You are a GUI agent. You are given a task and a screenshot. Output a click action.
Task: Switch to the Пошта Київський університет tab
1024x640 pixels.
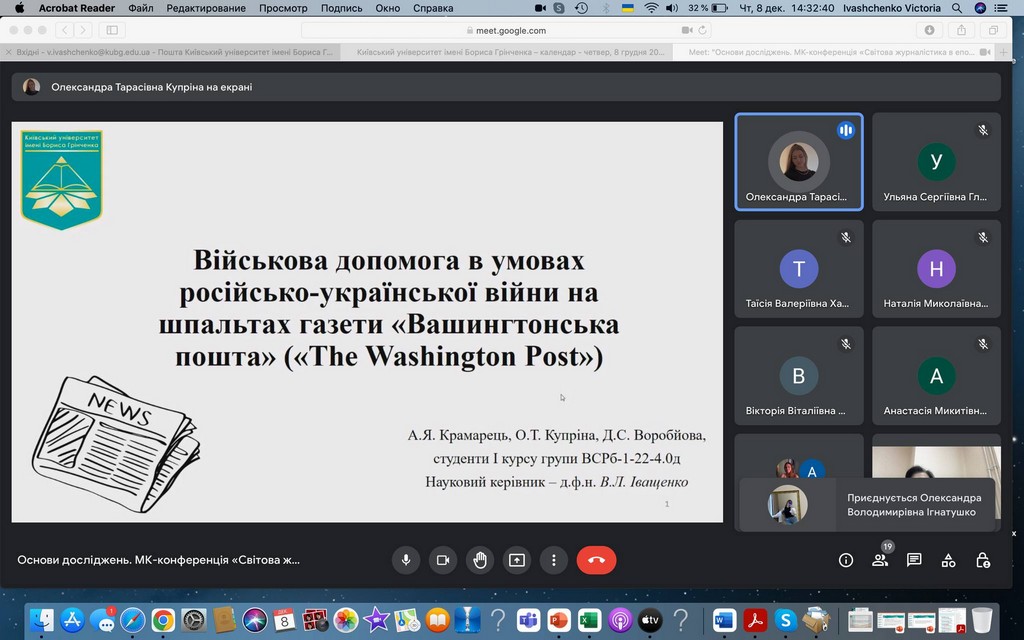[x=175, y=52]
